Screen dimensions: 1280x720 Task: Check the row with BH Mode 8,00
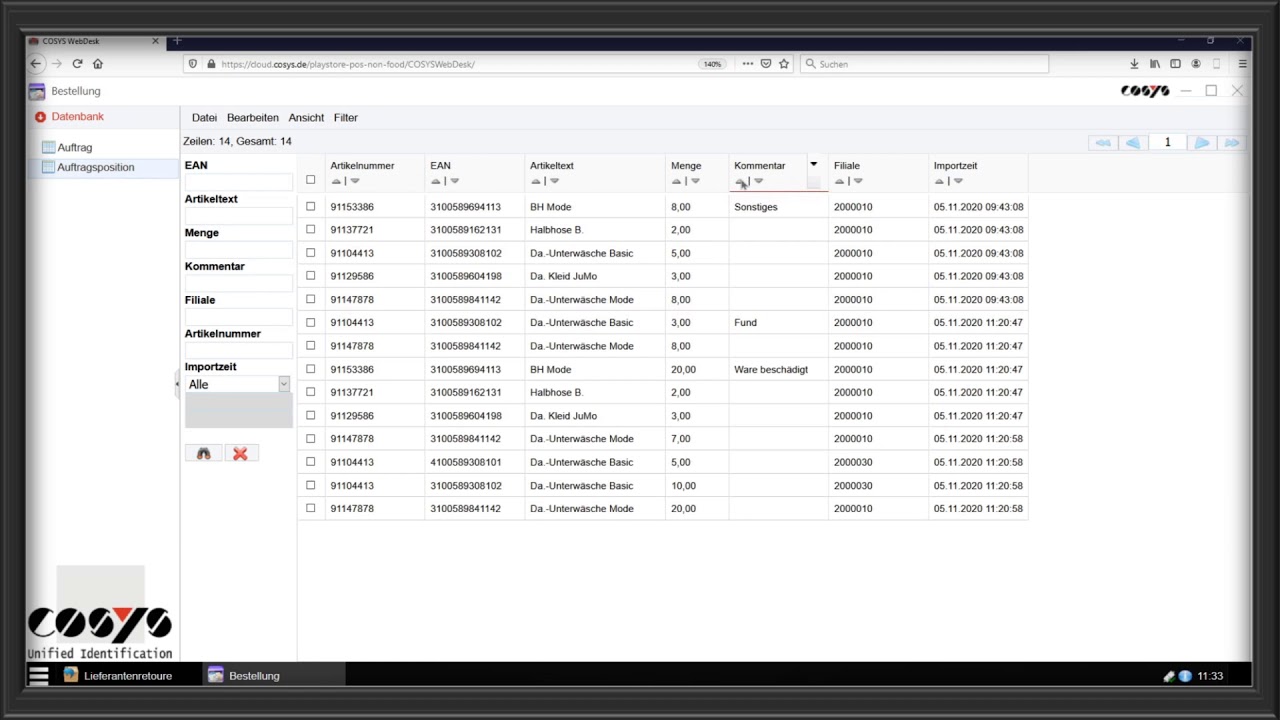[x=311, y=207]
